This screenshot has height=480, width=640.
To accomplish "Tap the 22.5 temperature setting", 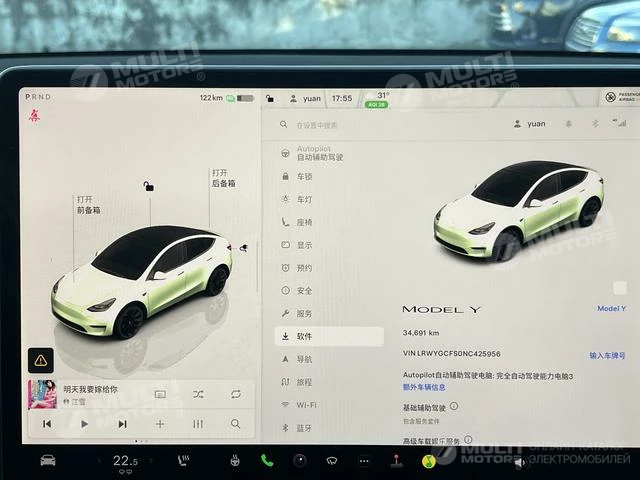I will (125, 461).
